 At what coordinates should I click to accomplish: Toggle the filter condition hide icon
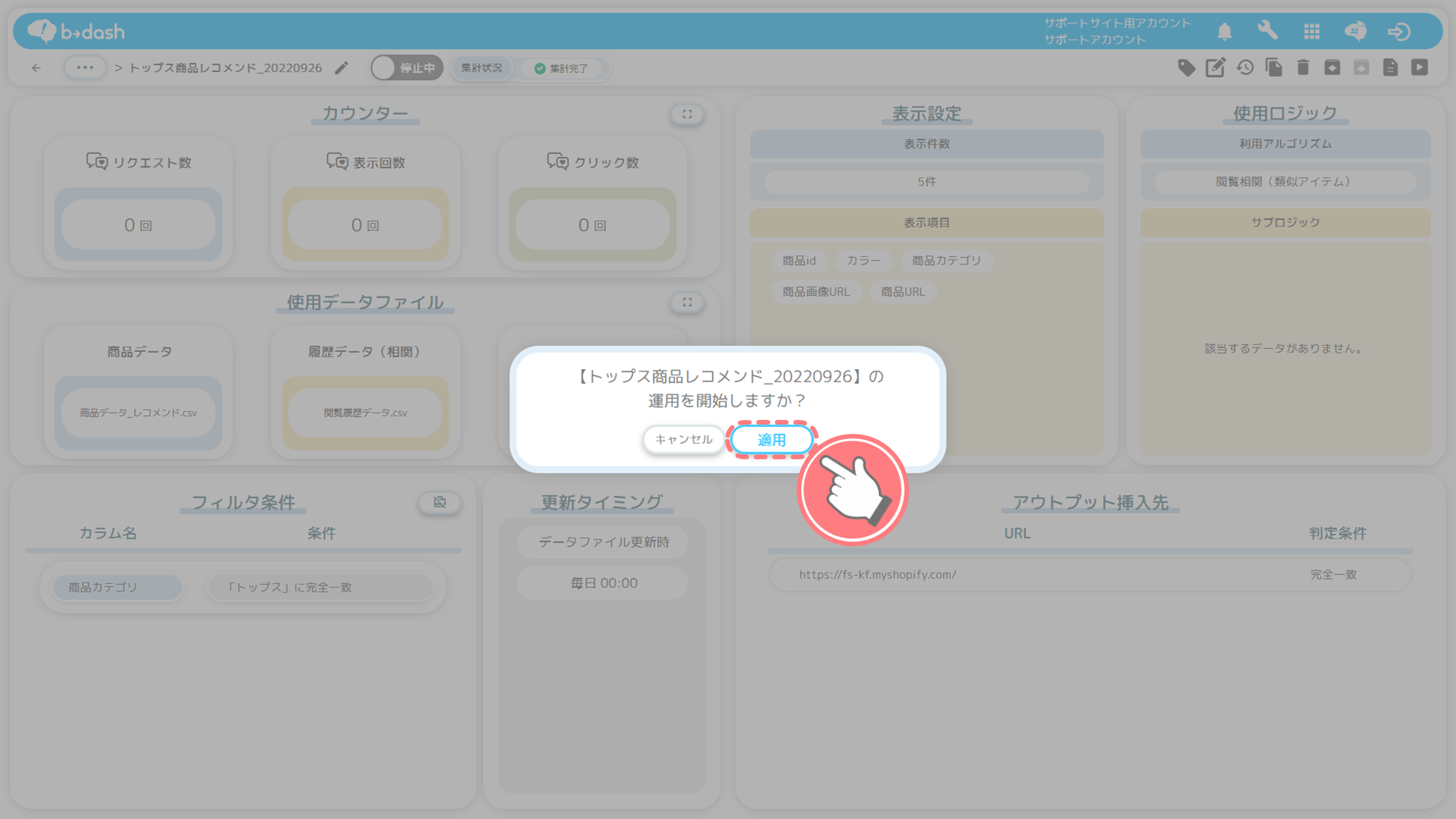(x=440, y=502)
